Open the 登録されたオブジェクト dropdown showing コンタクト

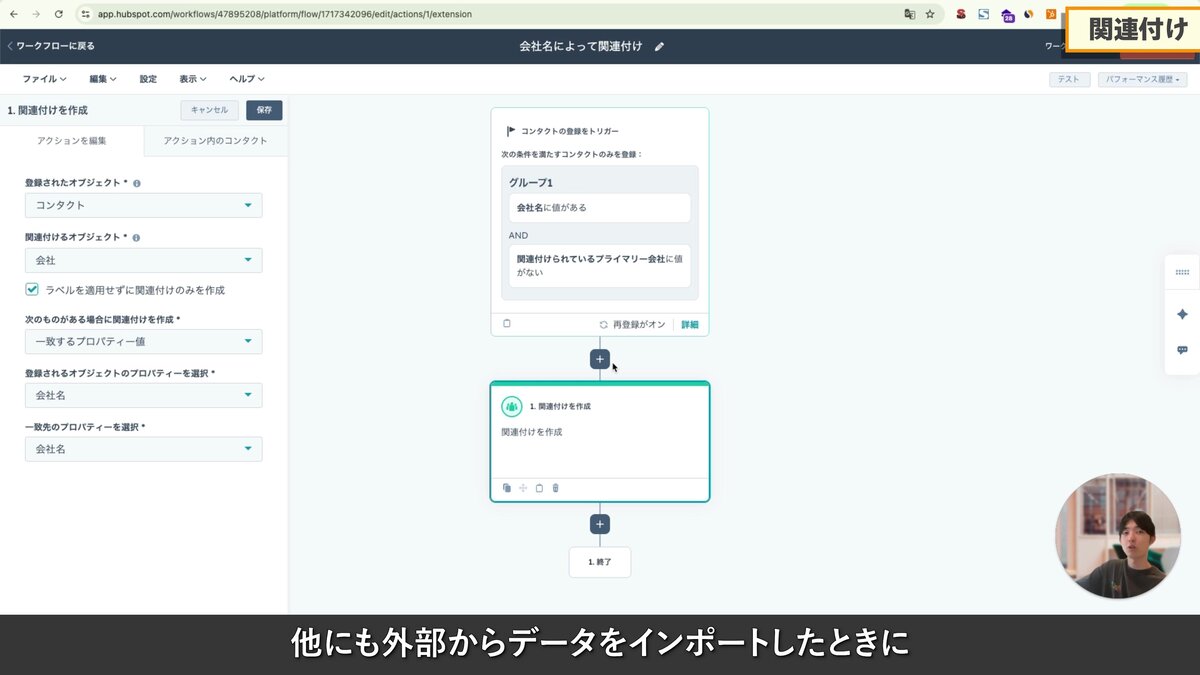143,205
